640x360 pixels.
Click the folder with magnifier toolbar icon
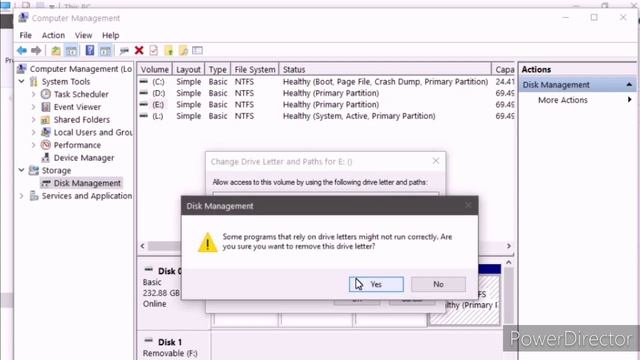point(183,51)
